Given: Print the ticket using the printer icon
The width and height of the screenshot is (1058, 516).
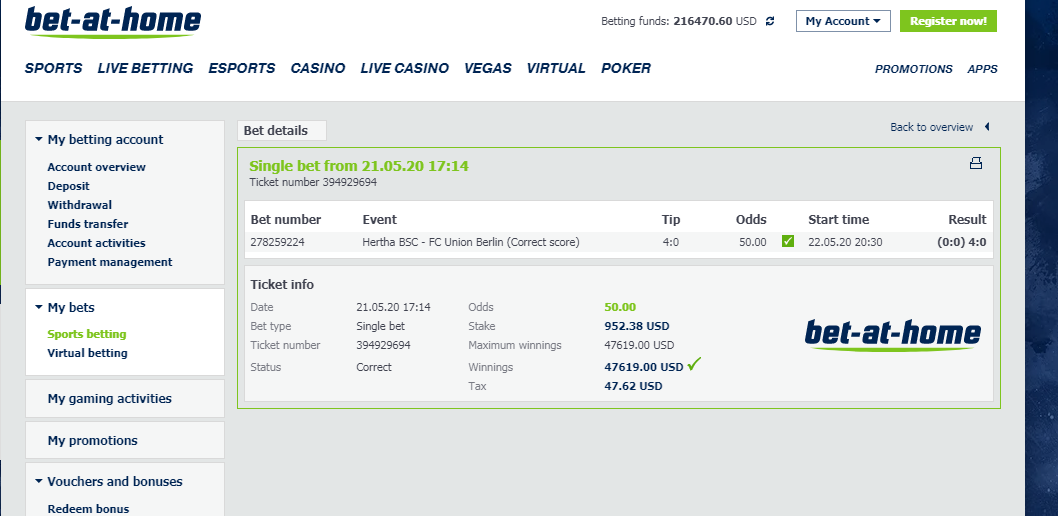Looking at the screenshot, I should click(x=976, y=163).
